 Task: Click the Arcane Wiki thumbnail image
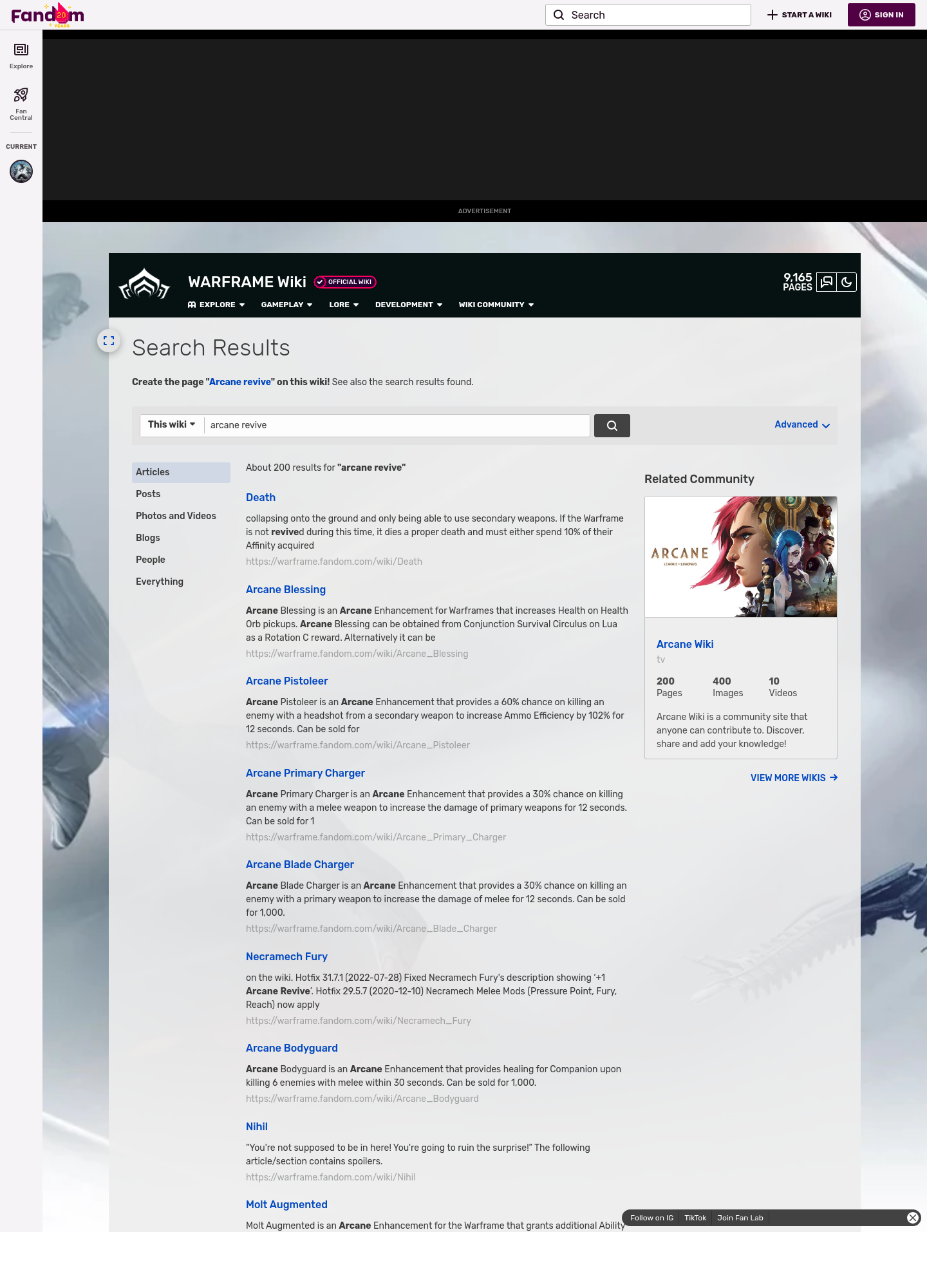pyautogui.click(x=741, y=556)
